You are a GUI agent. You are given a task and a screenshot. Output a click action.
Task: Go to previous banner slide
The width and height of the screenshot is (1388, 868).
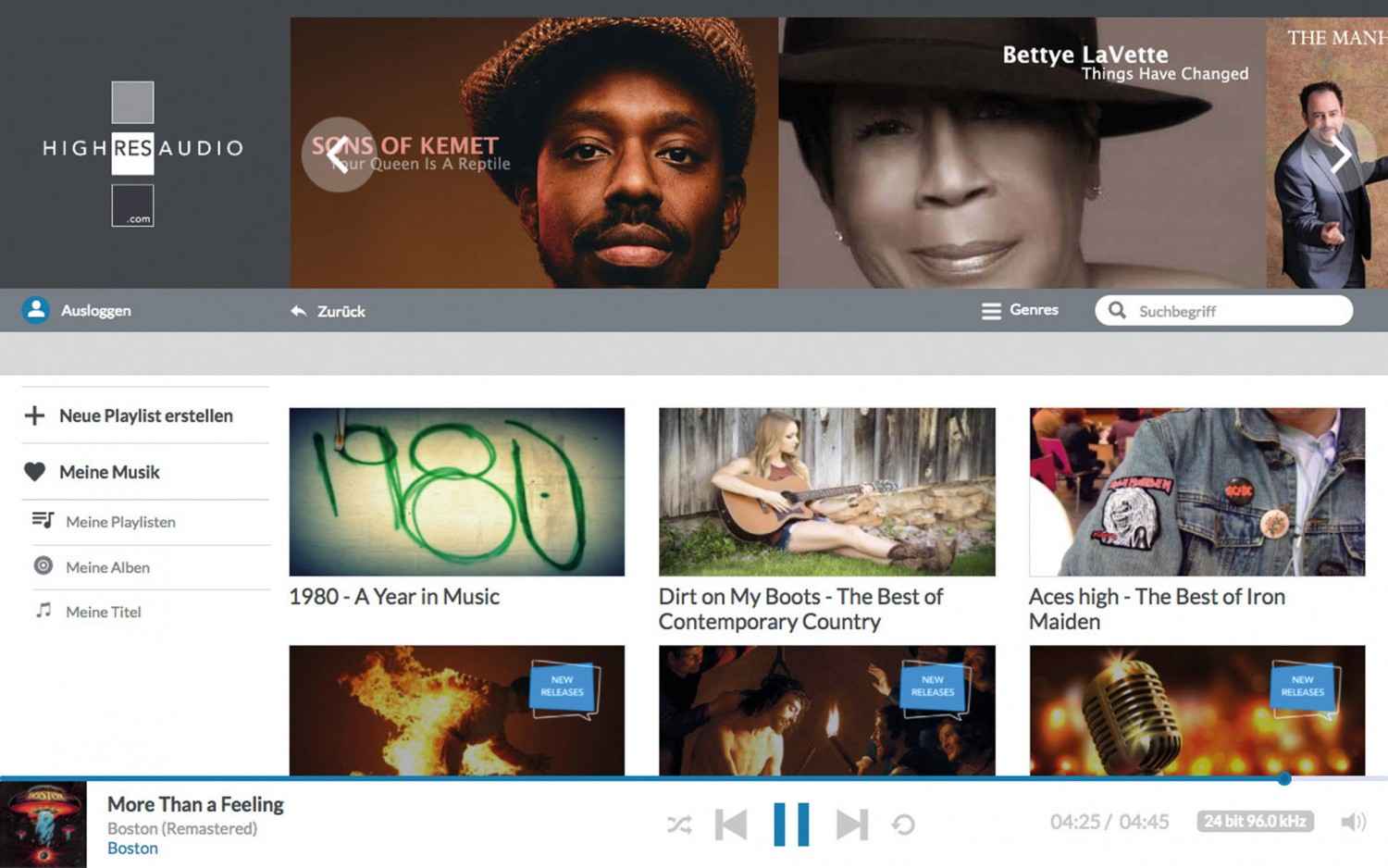[x=339, y=155]
